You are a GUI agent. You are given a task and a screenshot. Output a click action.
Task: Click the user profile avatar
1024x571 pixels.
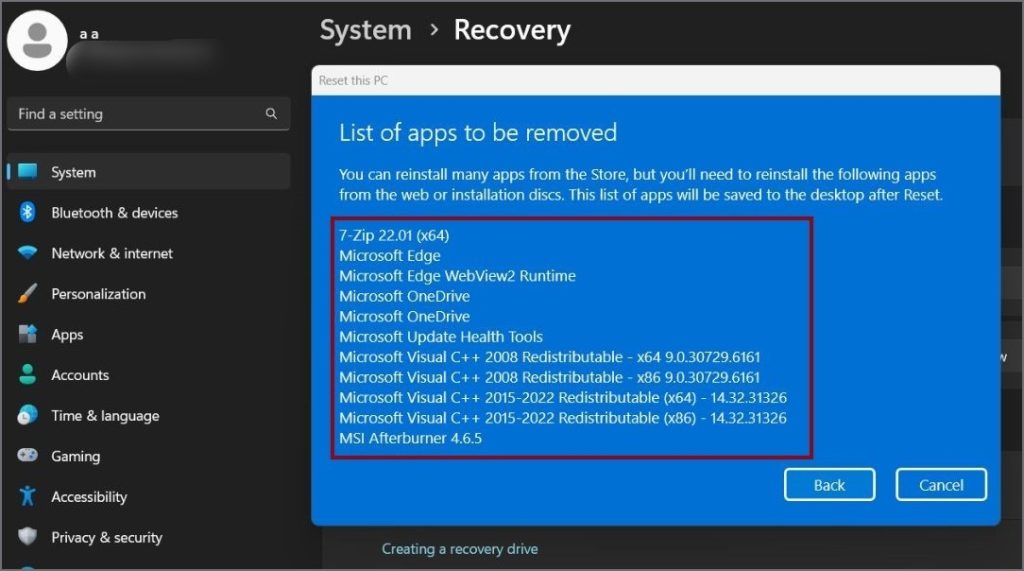[x=37, y=40]
